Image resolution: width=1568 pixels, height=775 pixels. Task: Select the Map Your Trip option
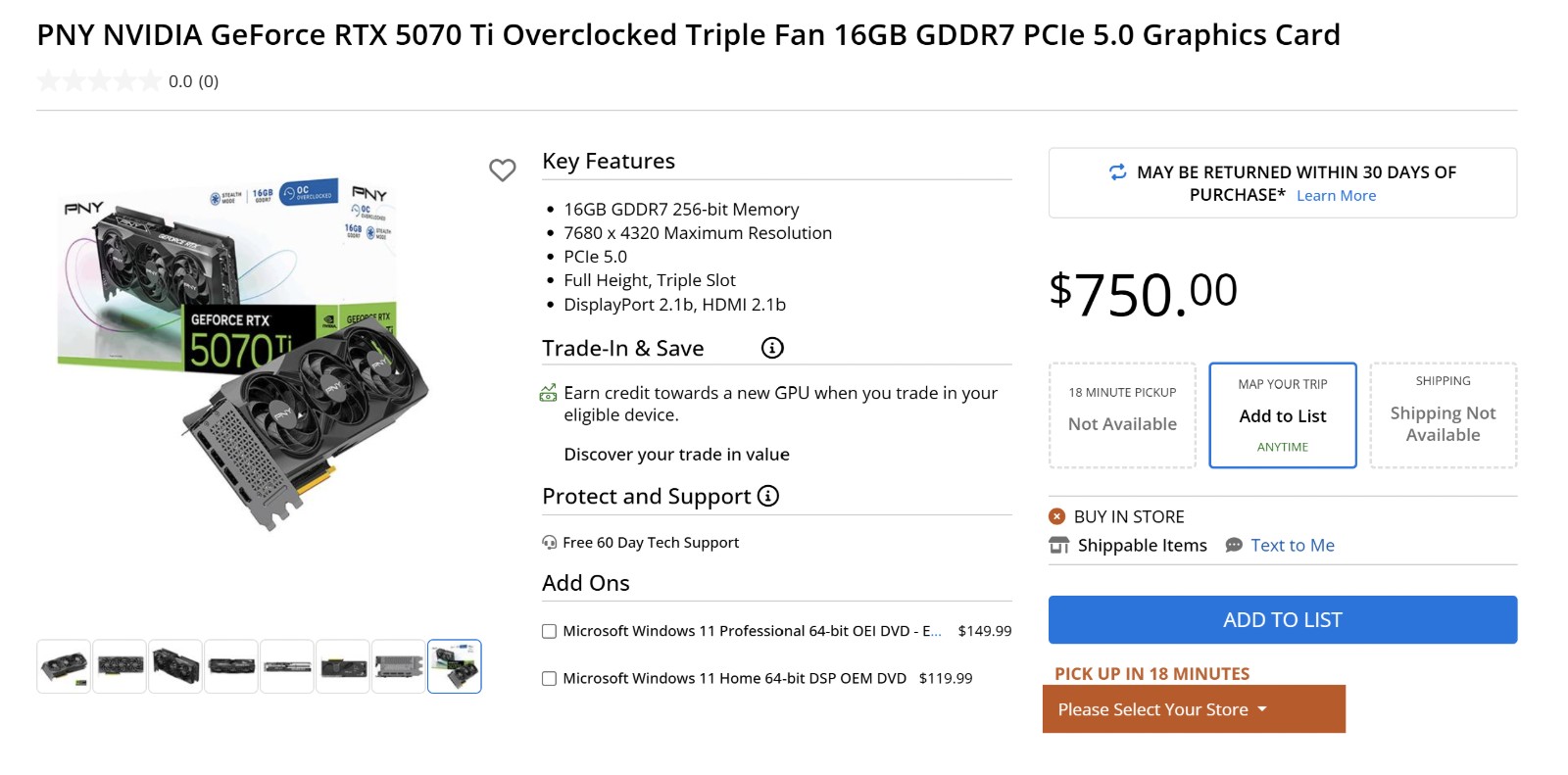(1283, 415)
